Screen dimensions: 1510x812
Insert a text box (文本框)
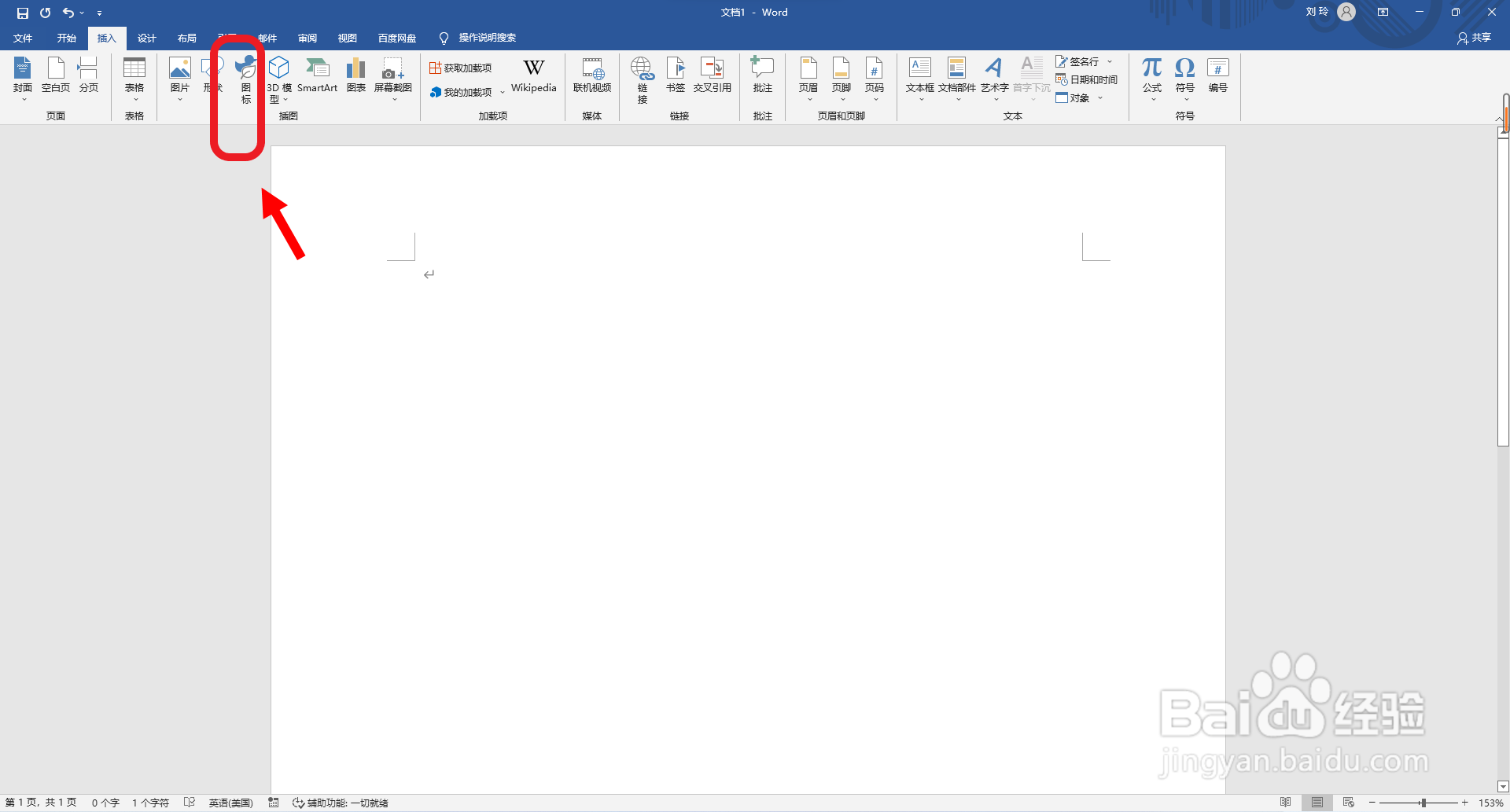pos(920,77)
